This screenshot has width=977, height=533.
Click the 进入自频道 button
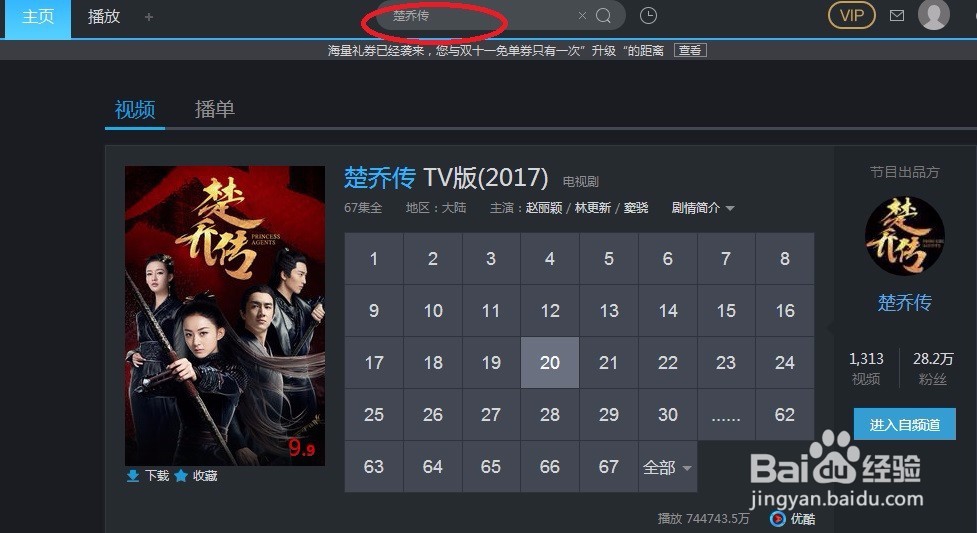(904, 425)
